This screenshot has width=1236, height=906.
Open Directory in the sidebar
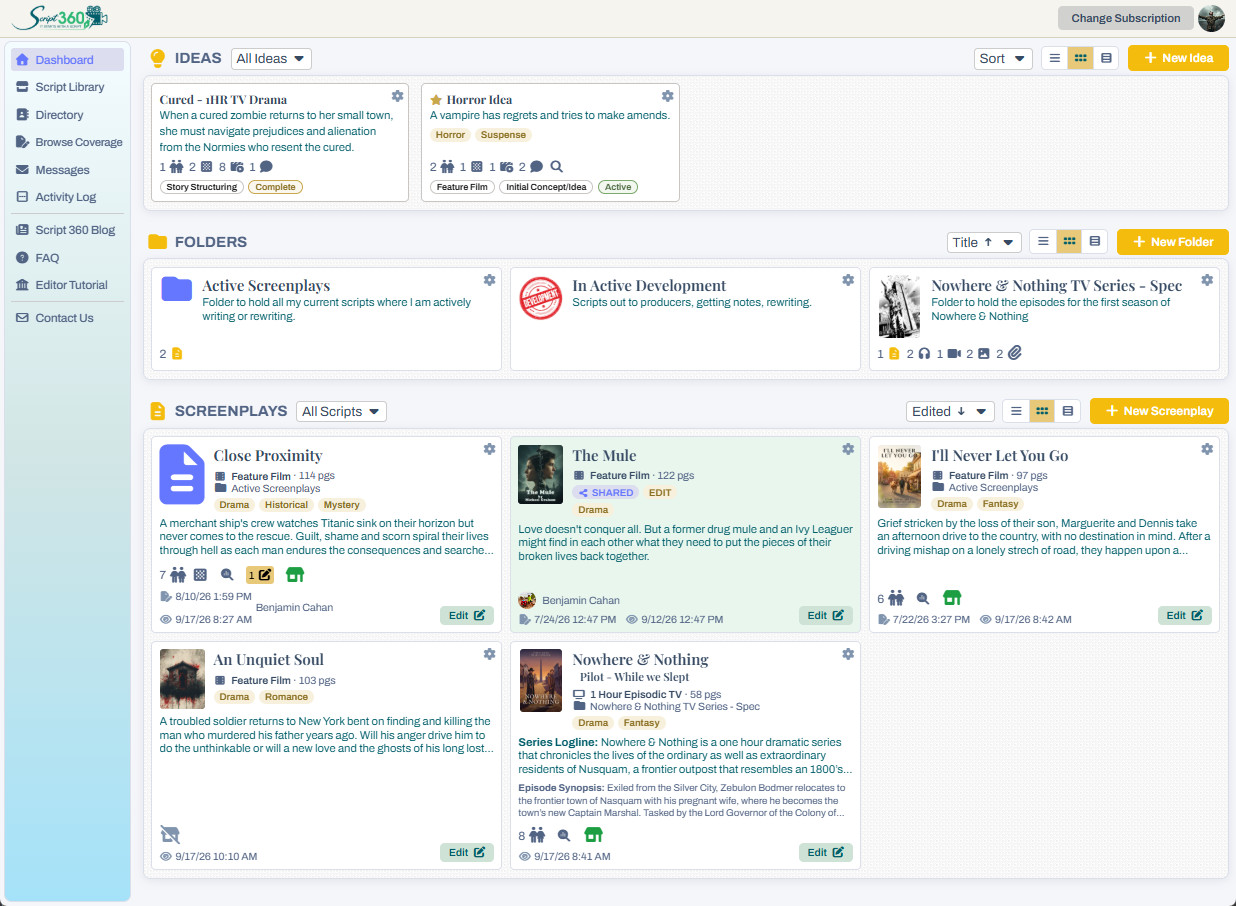point(68,115)
